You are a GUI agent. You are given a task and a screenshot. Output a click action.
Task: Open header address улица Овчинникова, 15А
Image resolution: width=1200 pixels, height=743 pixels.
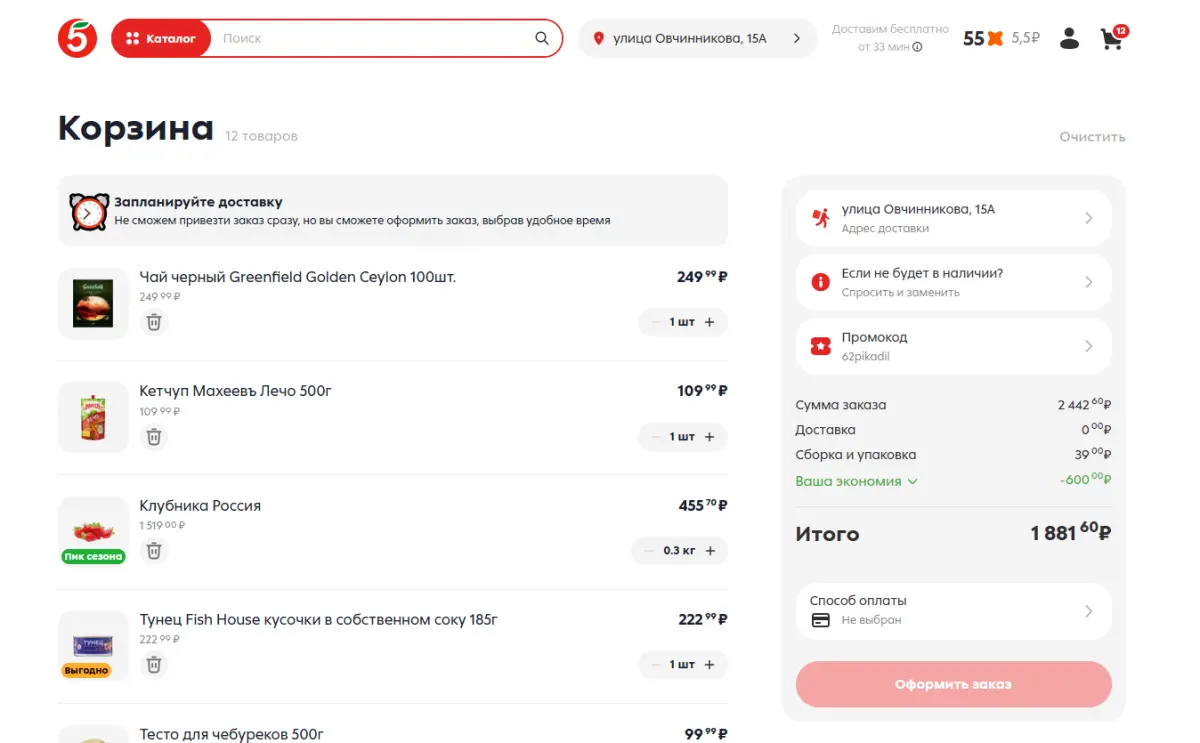tap(698, 38)
